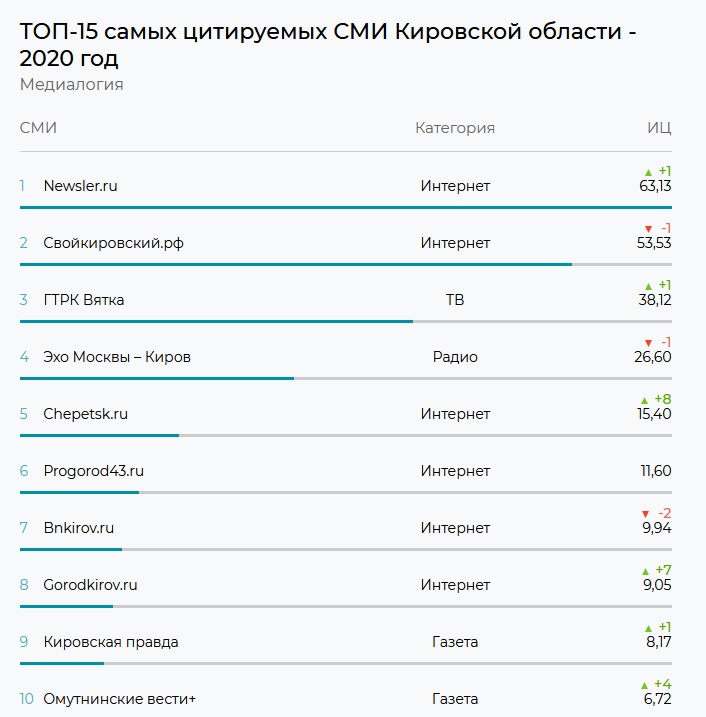Sort by the СМИ column header
Image resolution: width=706 pixels, height=717 pixels.
pyautogui.click(x=38, y=128)
